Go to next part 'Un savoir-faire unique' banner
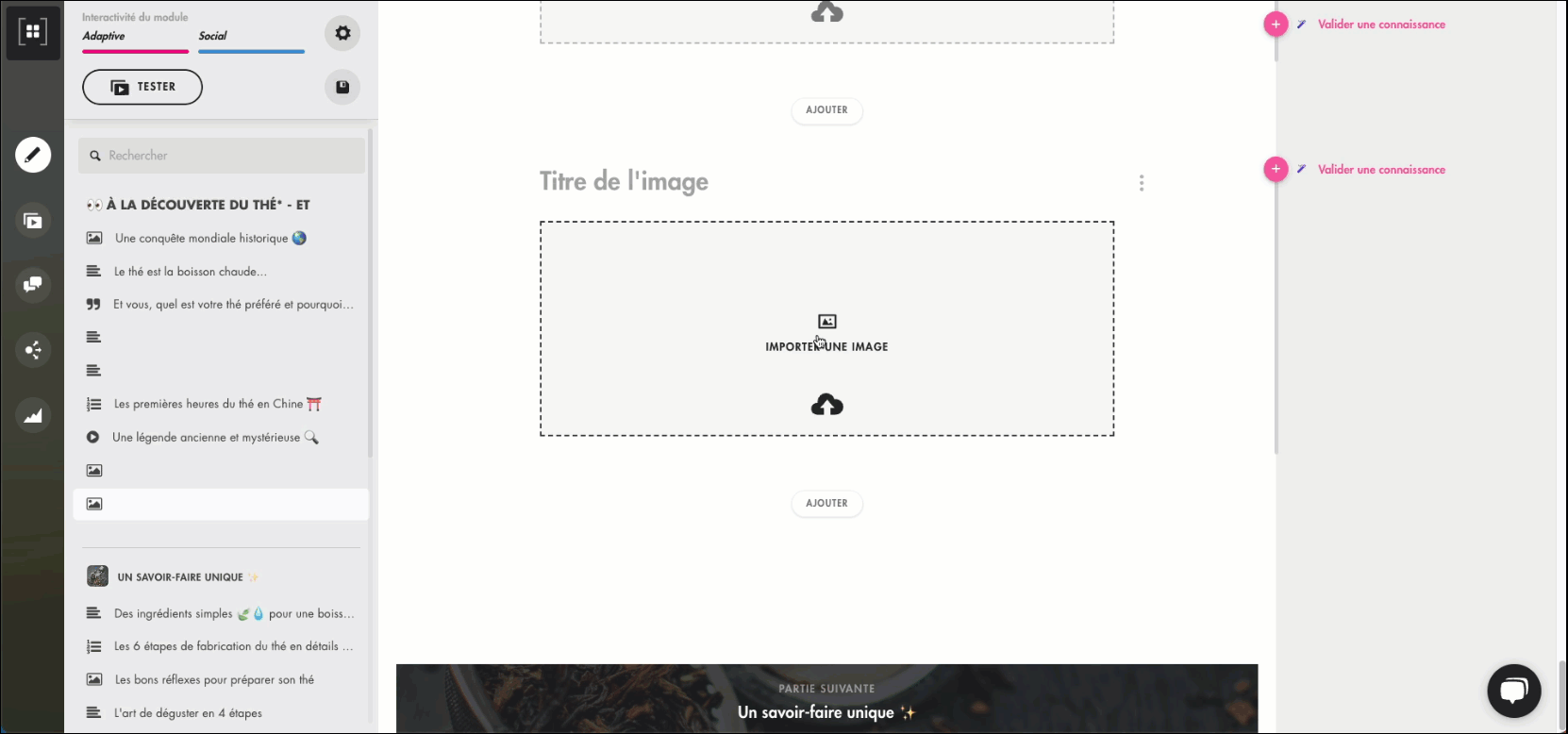 point(826,702)
